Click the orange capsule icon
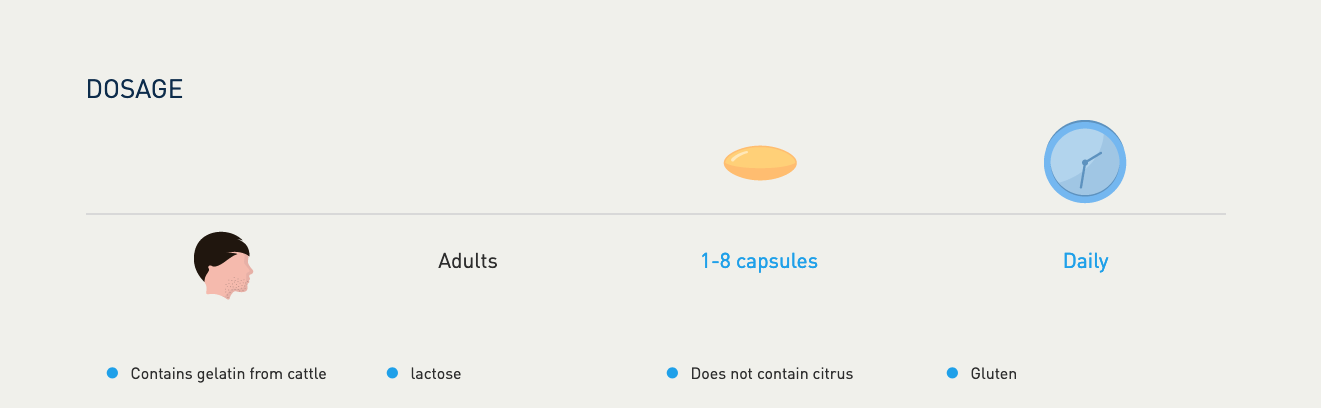The width and height of the screenshot is (1321, 408). tap(760, 163)
